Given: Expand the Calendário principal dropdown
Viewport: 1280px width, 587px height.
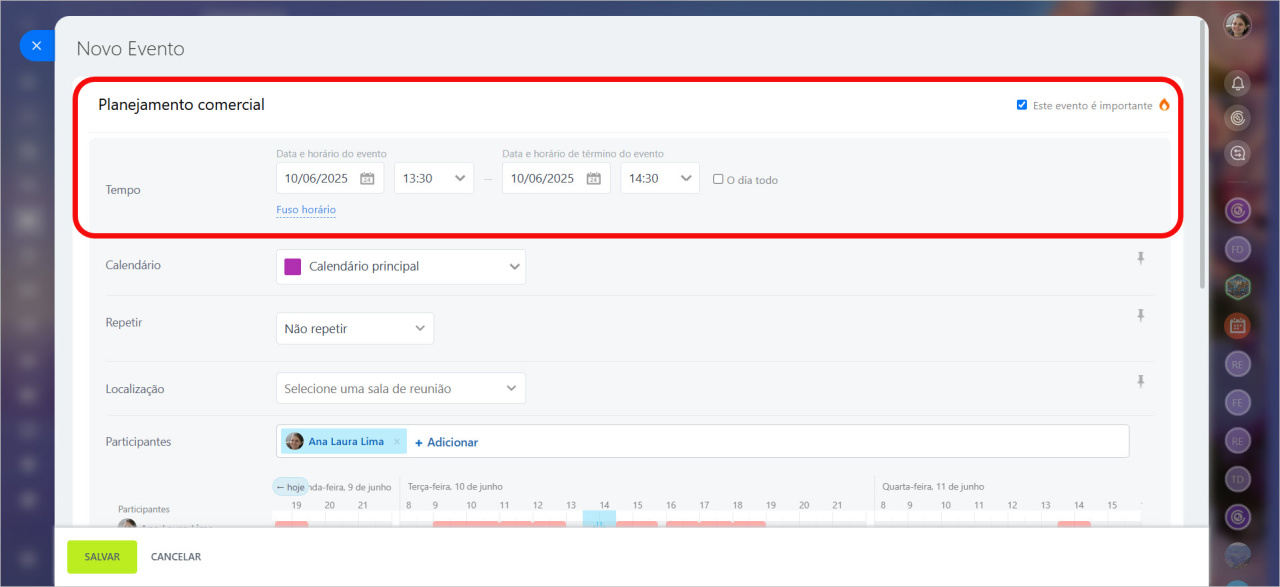Looking at the screenshot, I should pos(401,267).
